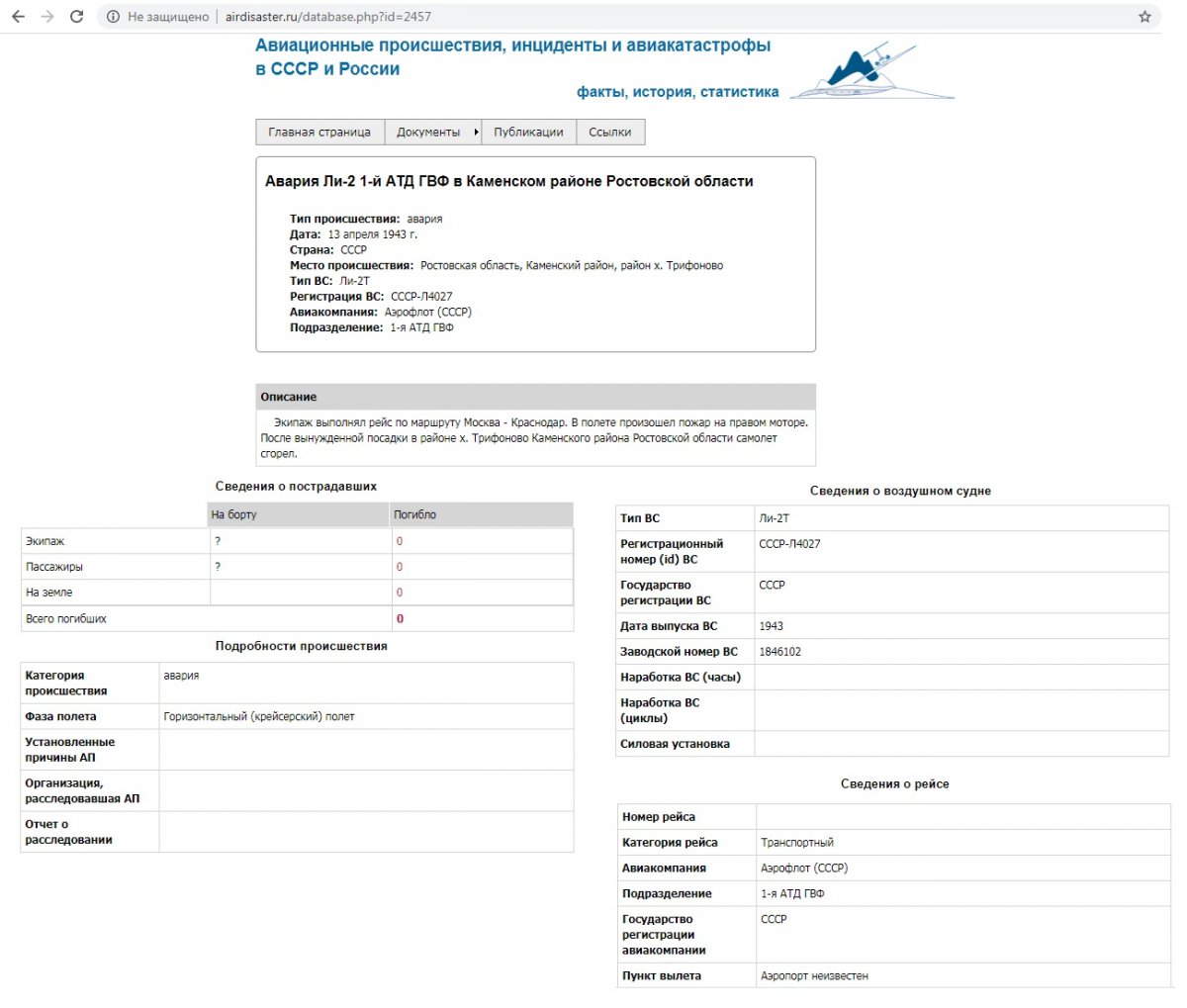Open site info via the not-secure icon
Screen dimensions: 1187x1008
click(113, 17)
